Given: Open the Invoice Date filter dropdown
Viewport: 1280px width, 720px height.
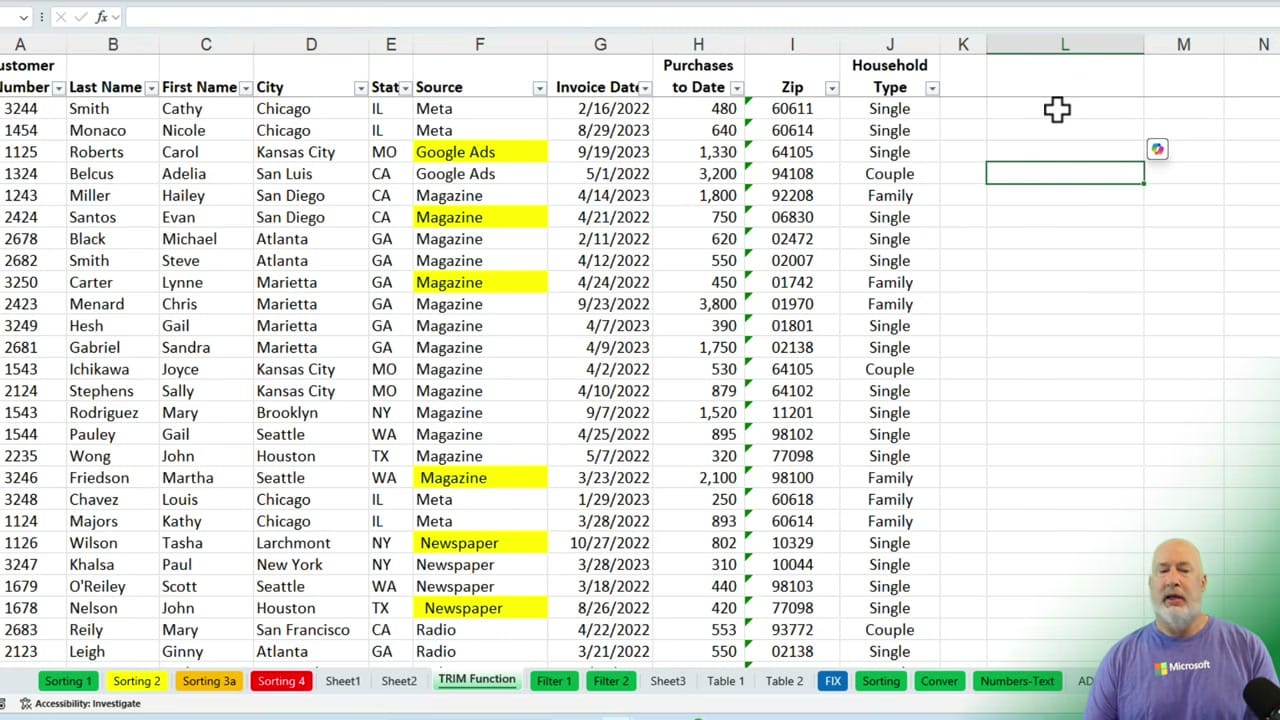Looking at the screenshot, I should click(x=645, y=87).
